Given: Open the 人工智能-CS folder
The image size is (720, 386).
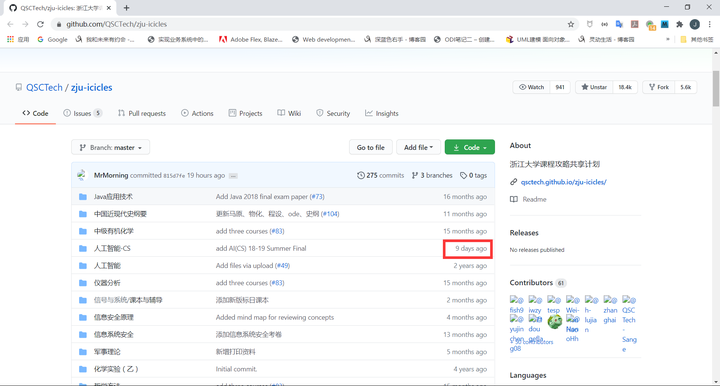Looking at the screenshot, I should click(112, 248).
